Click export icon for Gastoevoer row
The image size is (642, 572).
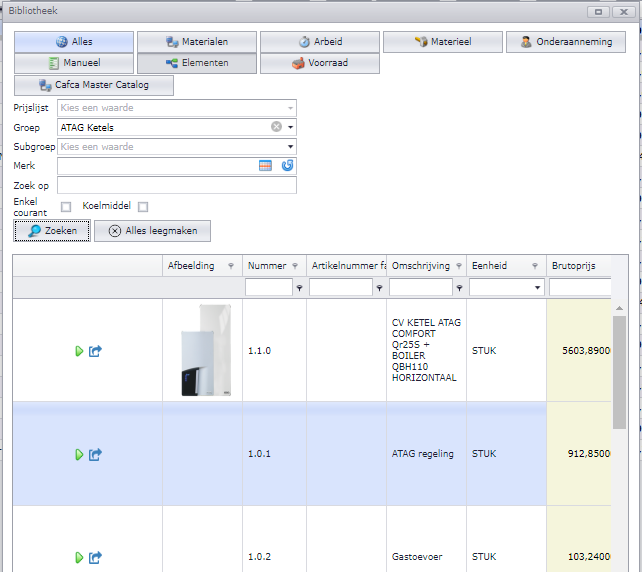pyautogui.click(x=95, y=557)
